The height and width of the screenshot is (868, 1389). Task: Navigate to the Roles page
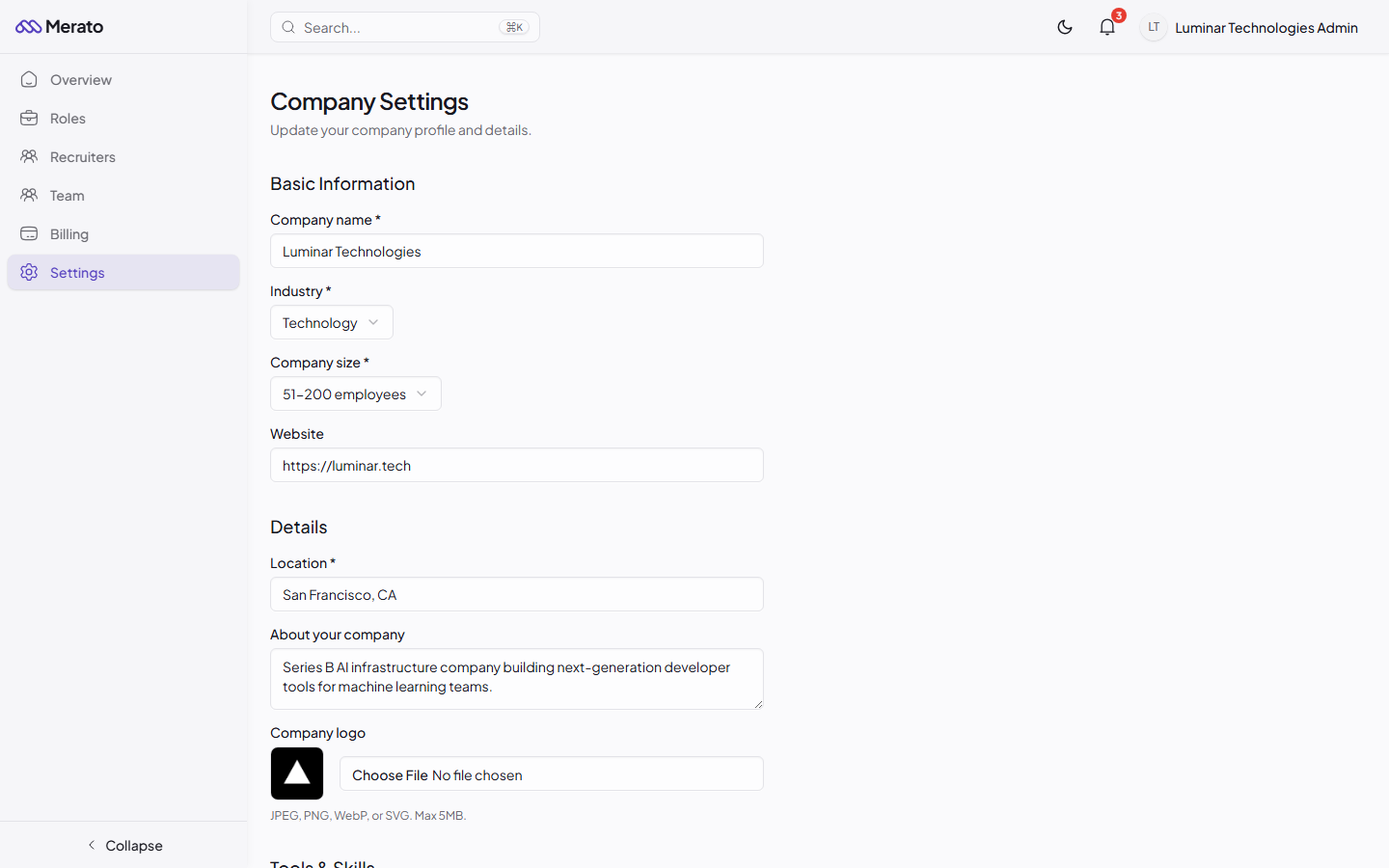coord(67,118)
